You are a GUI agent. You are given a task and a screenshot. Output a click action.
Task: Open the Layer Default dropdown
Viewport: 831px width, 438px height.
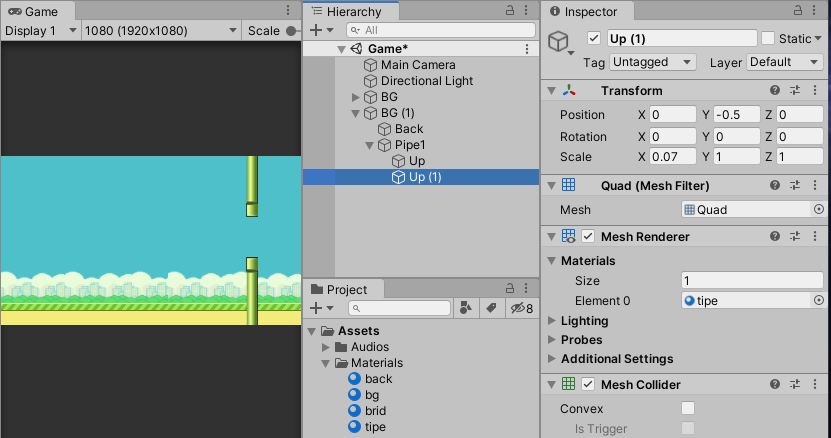coord(785,62)
